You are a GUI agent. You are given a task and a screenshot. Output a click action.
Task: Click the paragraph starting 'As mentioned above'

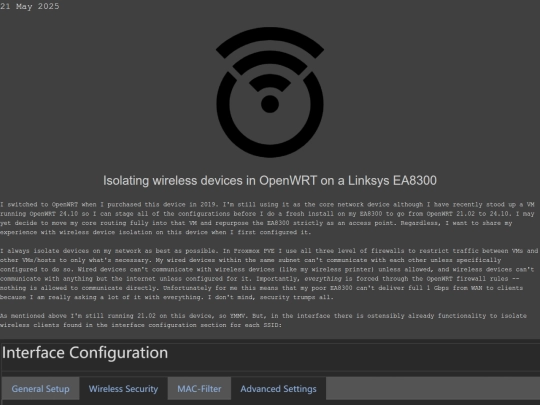tap(263, 320)
